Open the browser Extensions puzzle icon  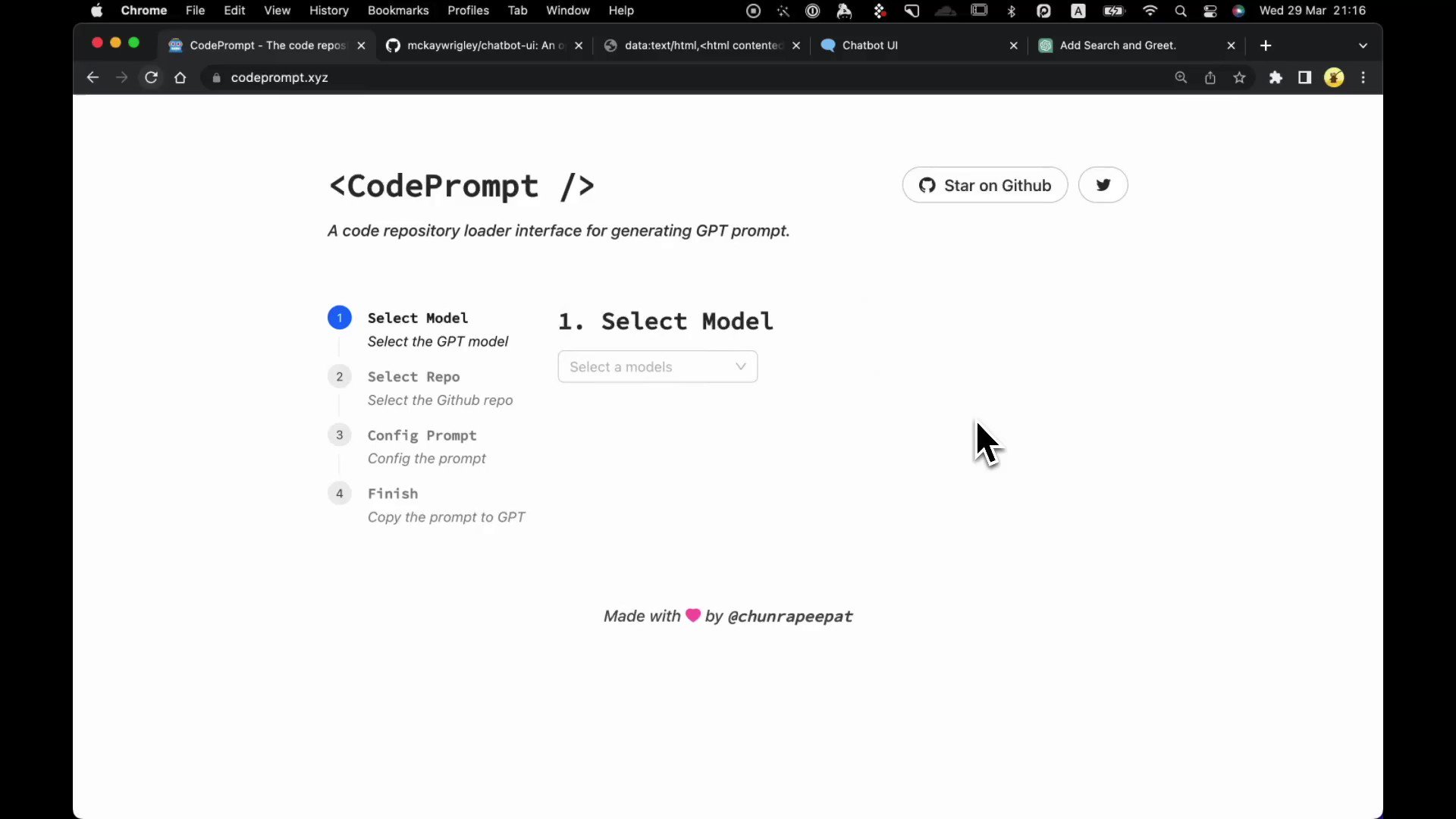tap(1276, 77)
